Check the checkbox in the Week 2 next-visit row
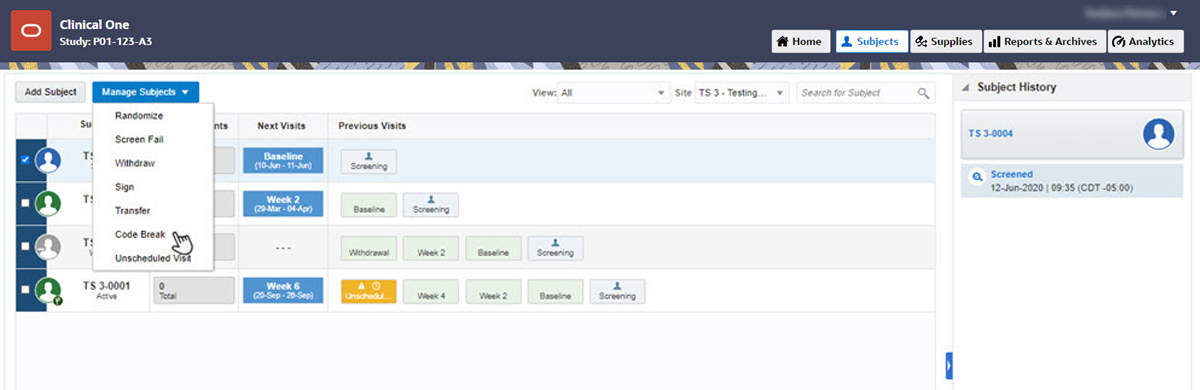Screen dimensions: 1200x390 click(x=25, y=204)
